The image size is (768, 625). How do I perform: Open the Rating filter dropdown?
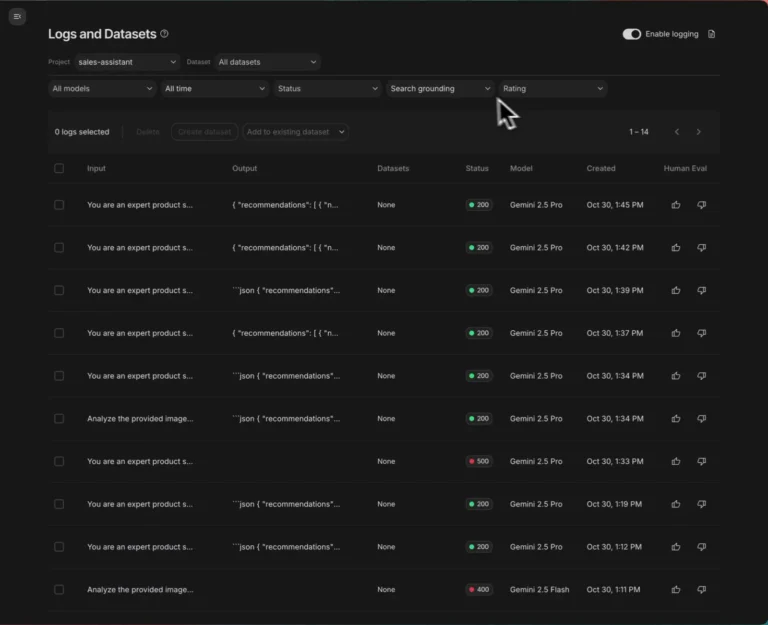pos(553,89)
